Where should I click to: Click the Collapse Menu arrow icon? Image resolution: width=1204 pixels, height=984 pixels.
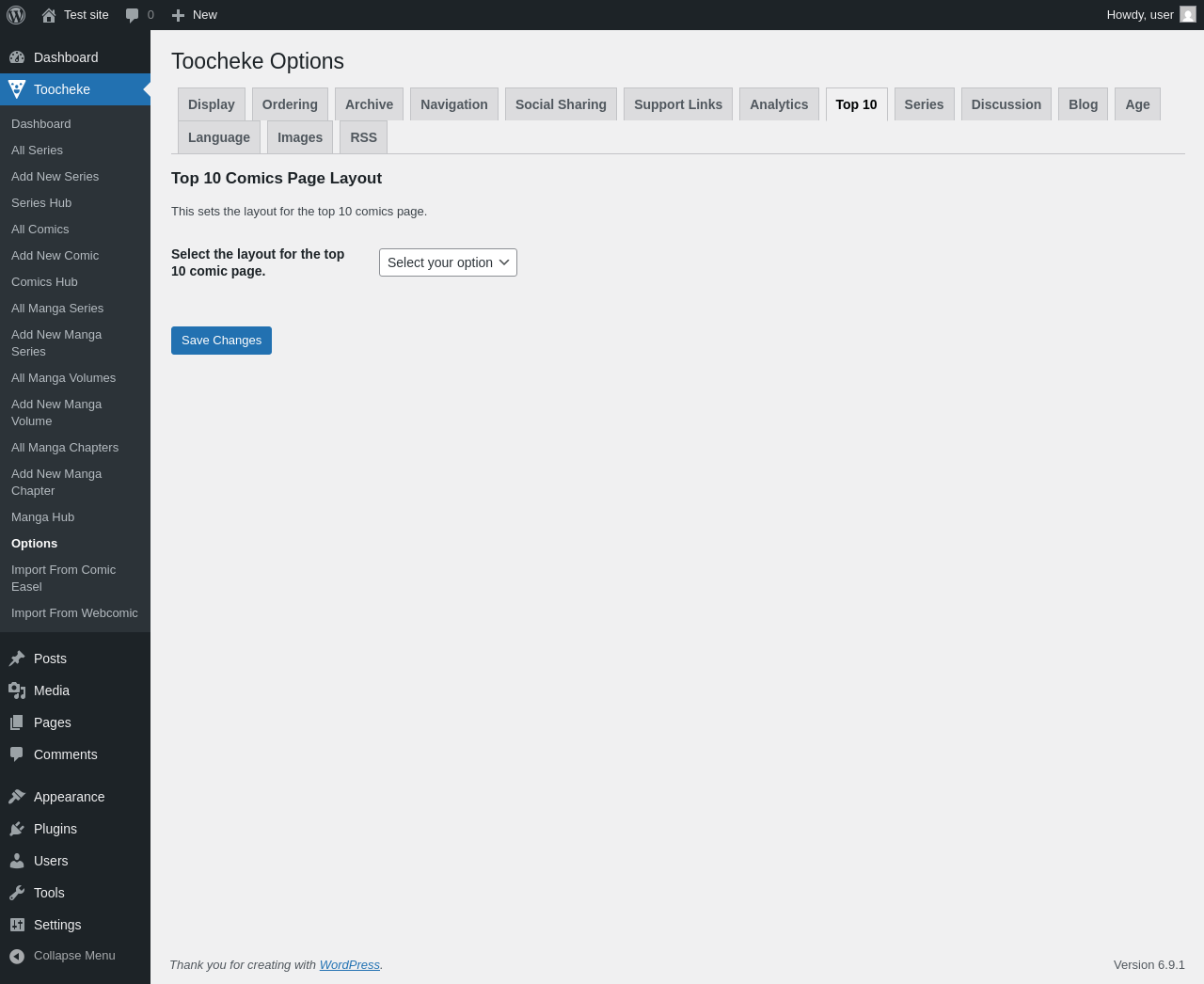17,956
